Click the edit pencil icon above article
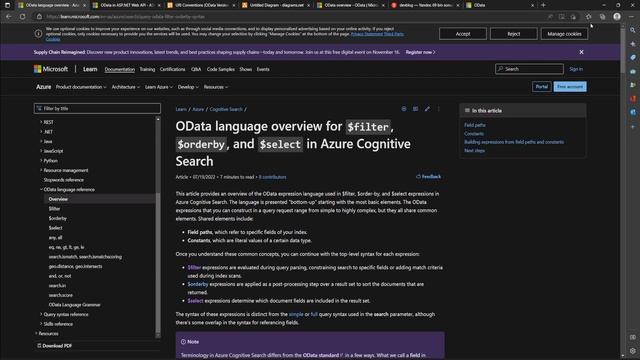This screenshot has height=360, width=640. tap(427, 109)
